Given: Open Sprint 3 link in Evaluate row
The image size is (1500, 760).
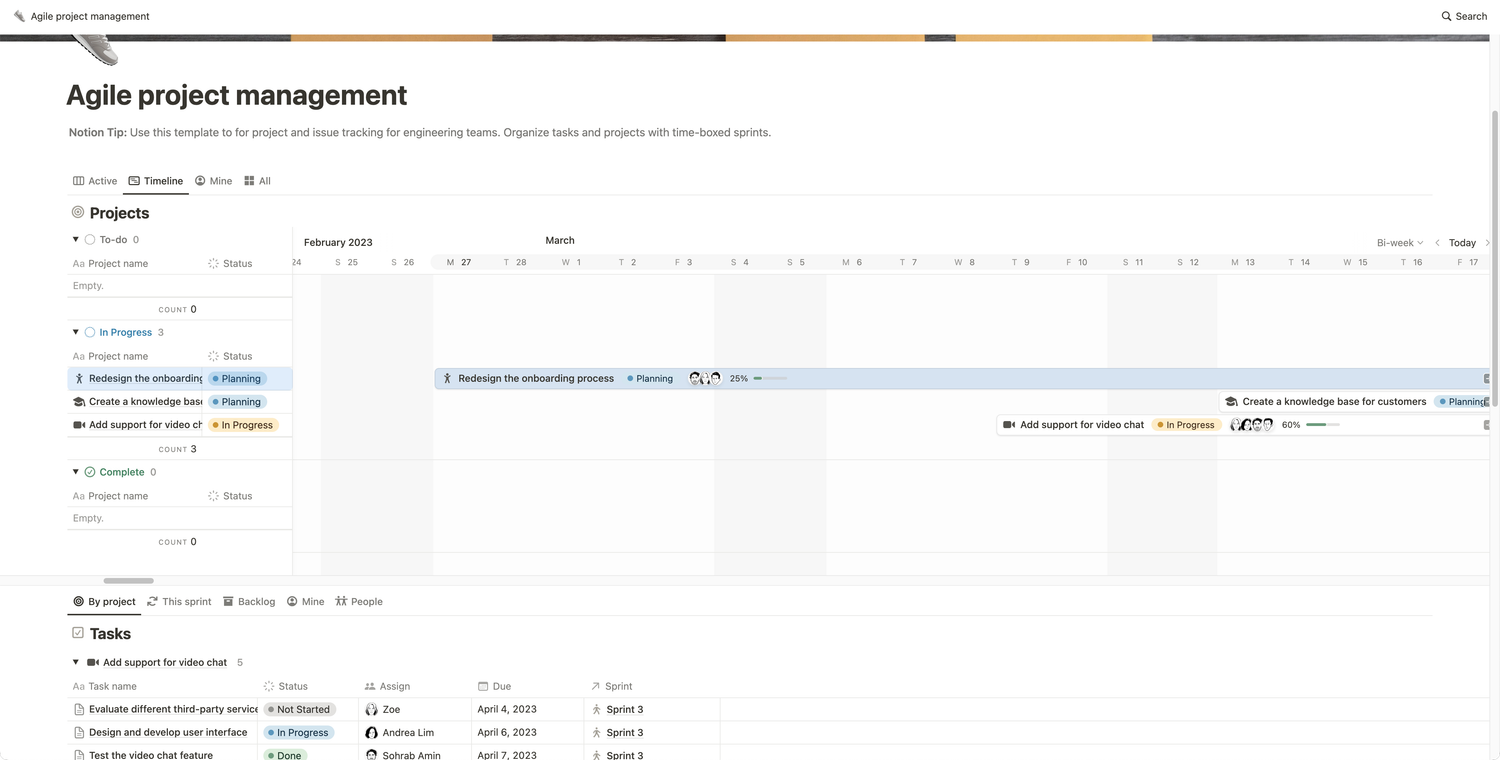Looking at the screenshot, I should point(618,709).
